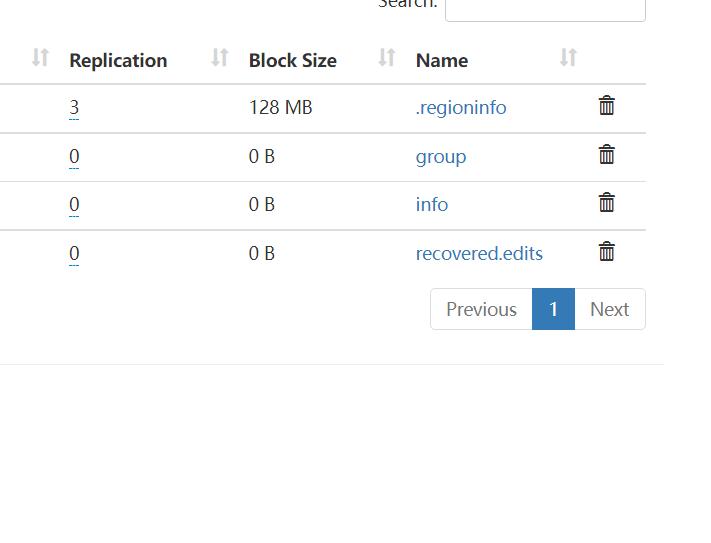Edit replication value 3 for .regioninfo

click(74, 107)
